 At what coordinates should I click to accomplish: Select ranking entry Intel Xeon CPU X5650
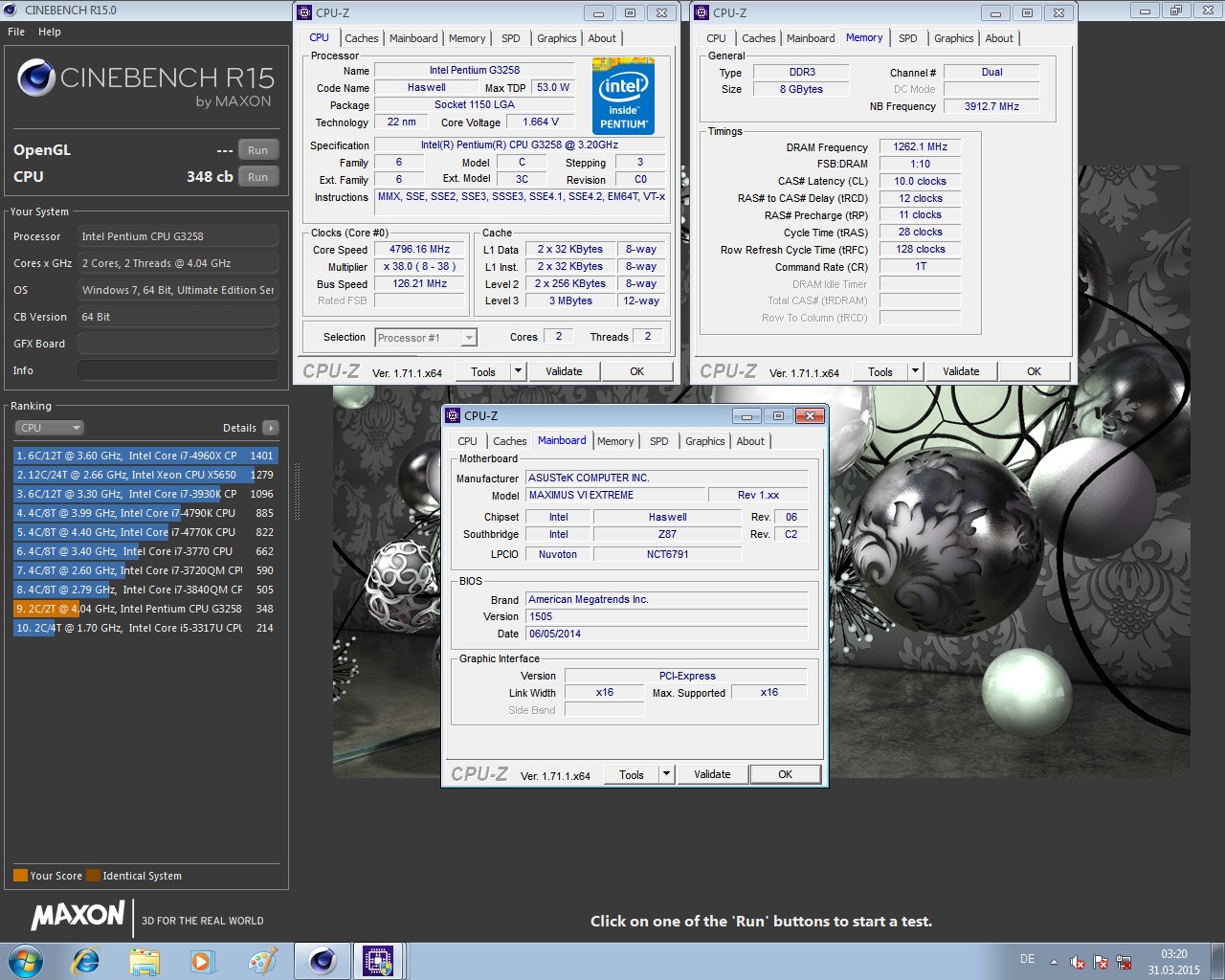coord(145,475)
